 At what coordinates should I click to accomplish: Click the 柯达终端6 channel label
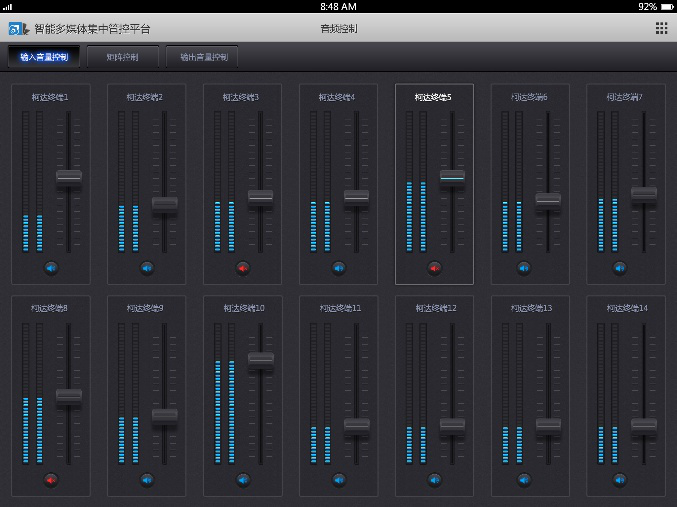pos(529,97)
